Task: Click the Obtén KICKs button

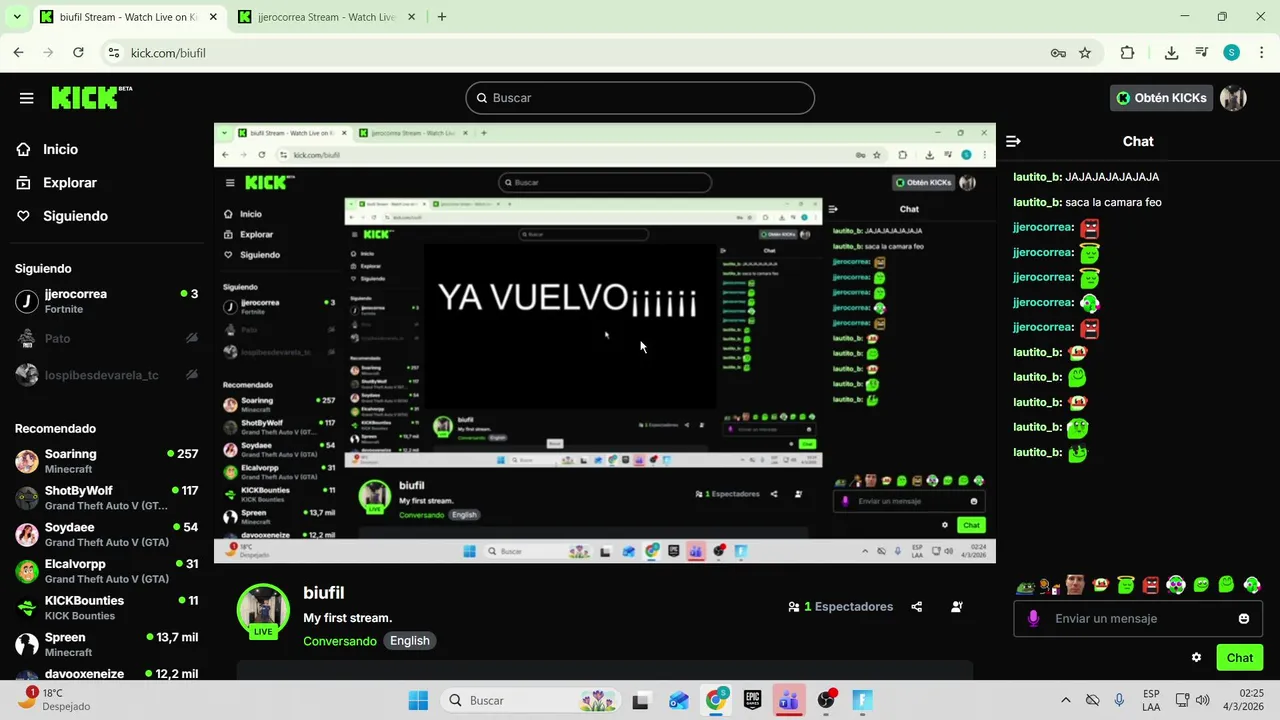Action: coord(1162,98)
